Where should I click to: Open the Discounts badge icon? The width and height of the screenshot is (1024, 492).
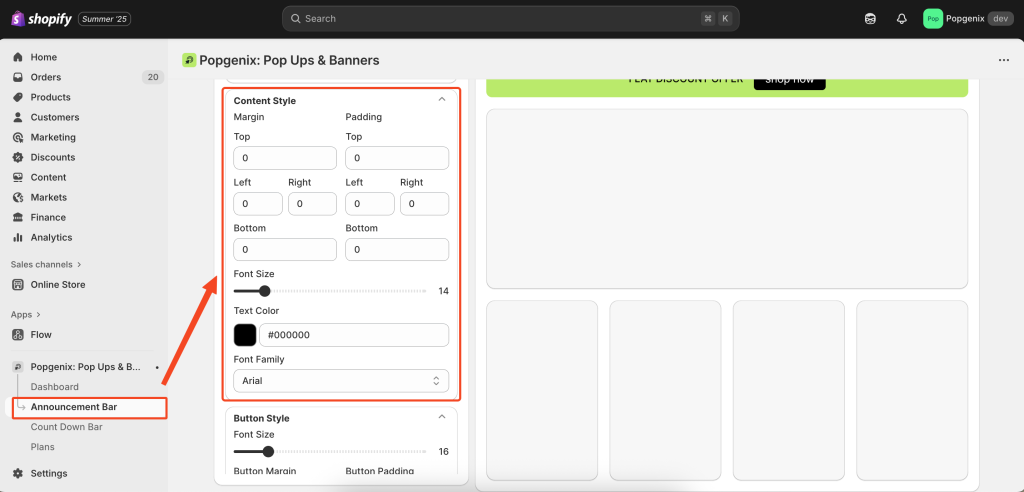[18, 157]
